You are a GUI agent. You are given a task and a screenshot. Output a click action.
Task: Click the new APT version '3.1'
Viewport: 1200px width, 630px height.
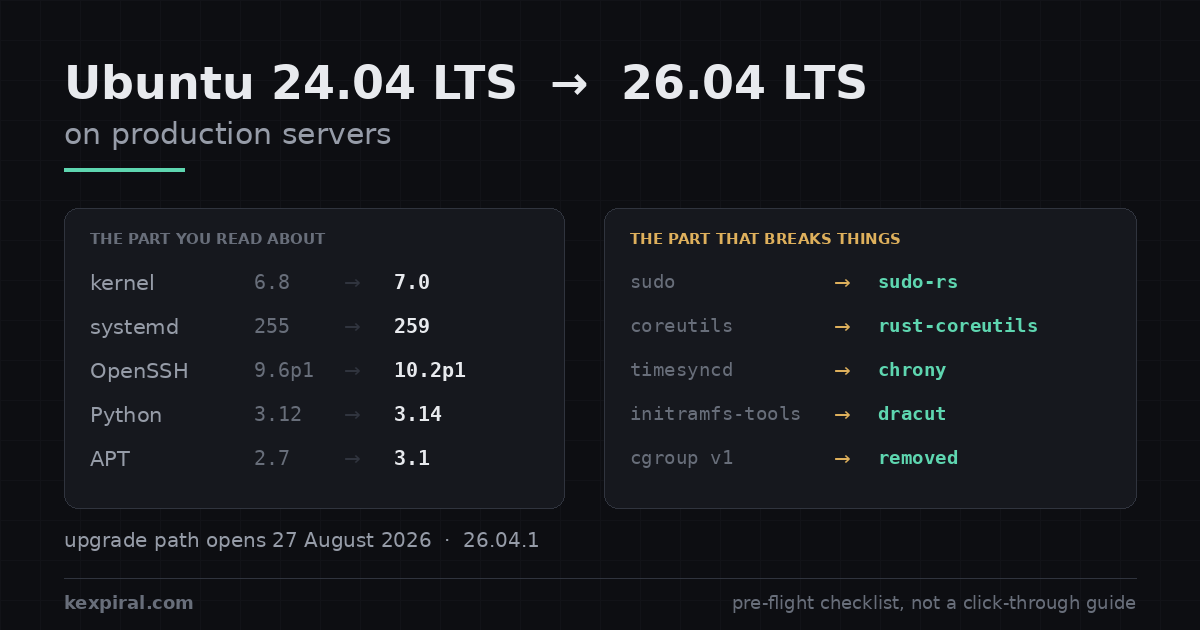tap(412, 459)
